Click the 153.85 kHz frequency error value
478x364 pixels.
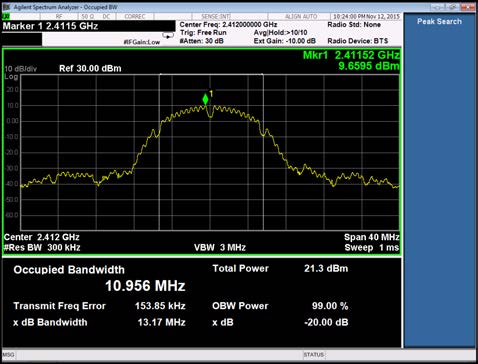(160, 306)
